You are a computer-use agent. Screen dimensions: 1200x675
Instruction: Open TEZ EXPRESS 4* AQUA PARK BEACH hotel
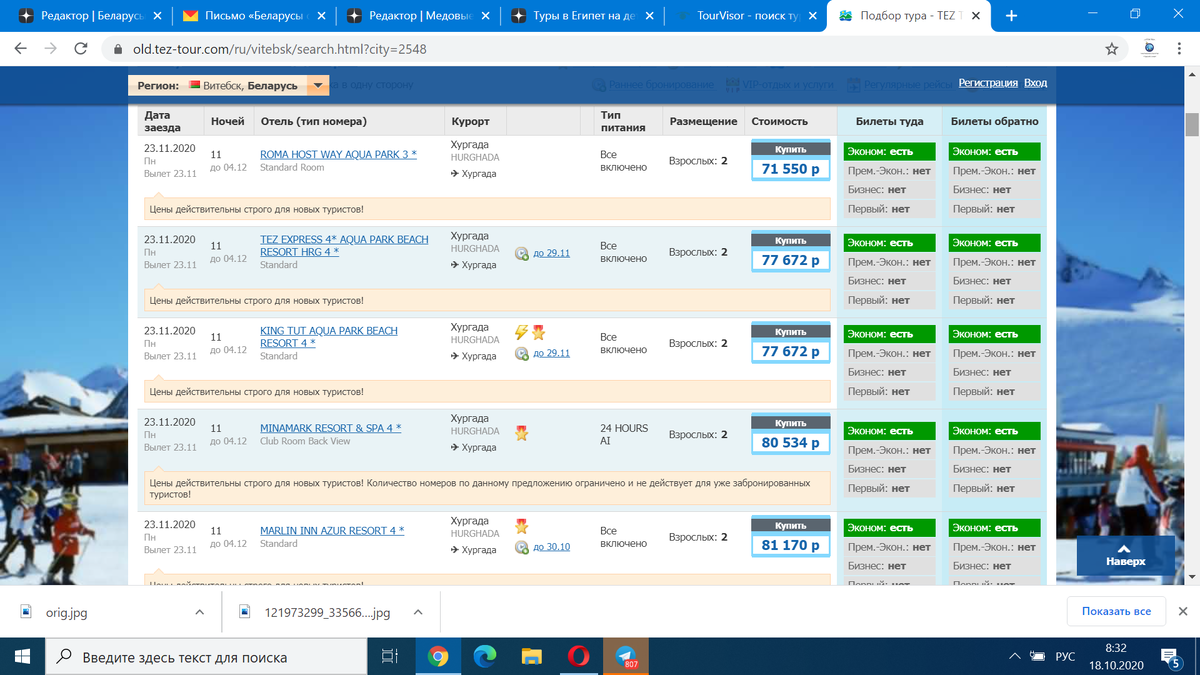344,246
